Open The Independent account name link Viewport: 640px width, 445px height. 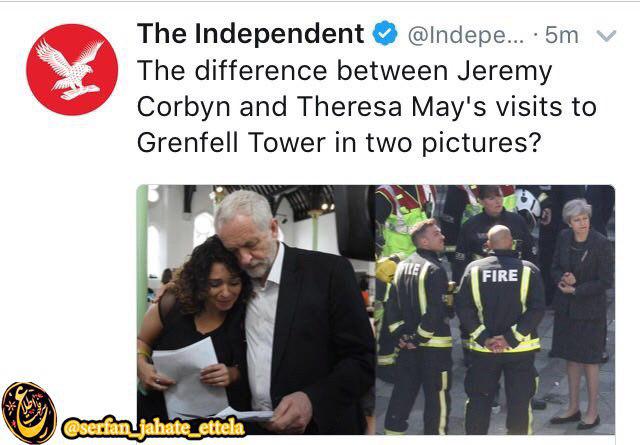[x=251, y=33]
